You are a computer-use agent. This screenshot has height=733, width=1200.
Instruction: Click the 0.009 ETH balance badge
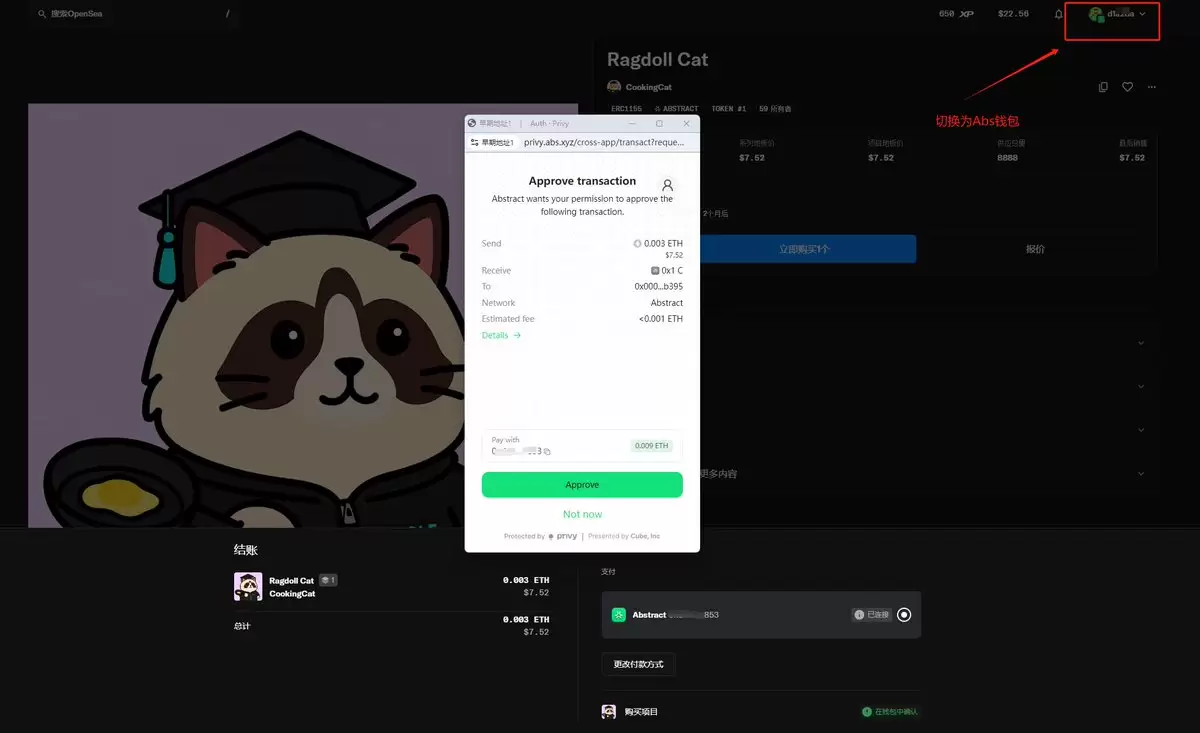point(651,446)
